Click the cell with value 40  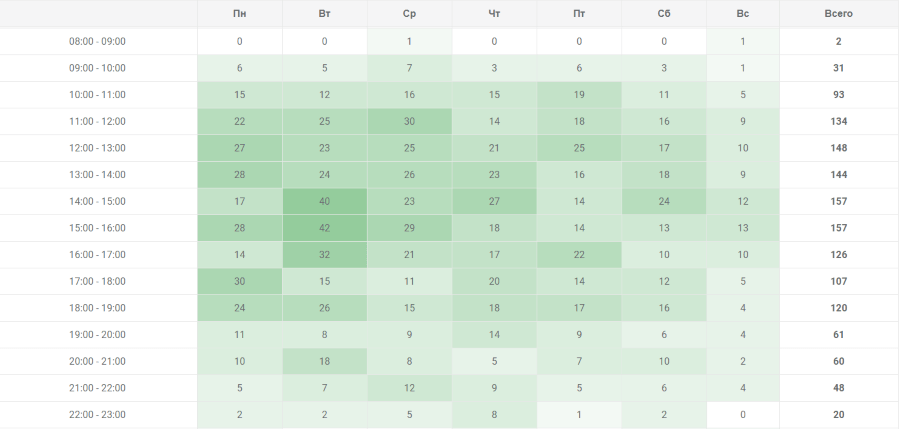pos(324,202)
